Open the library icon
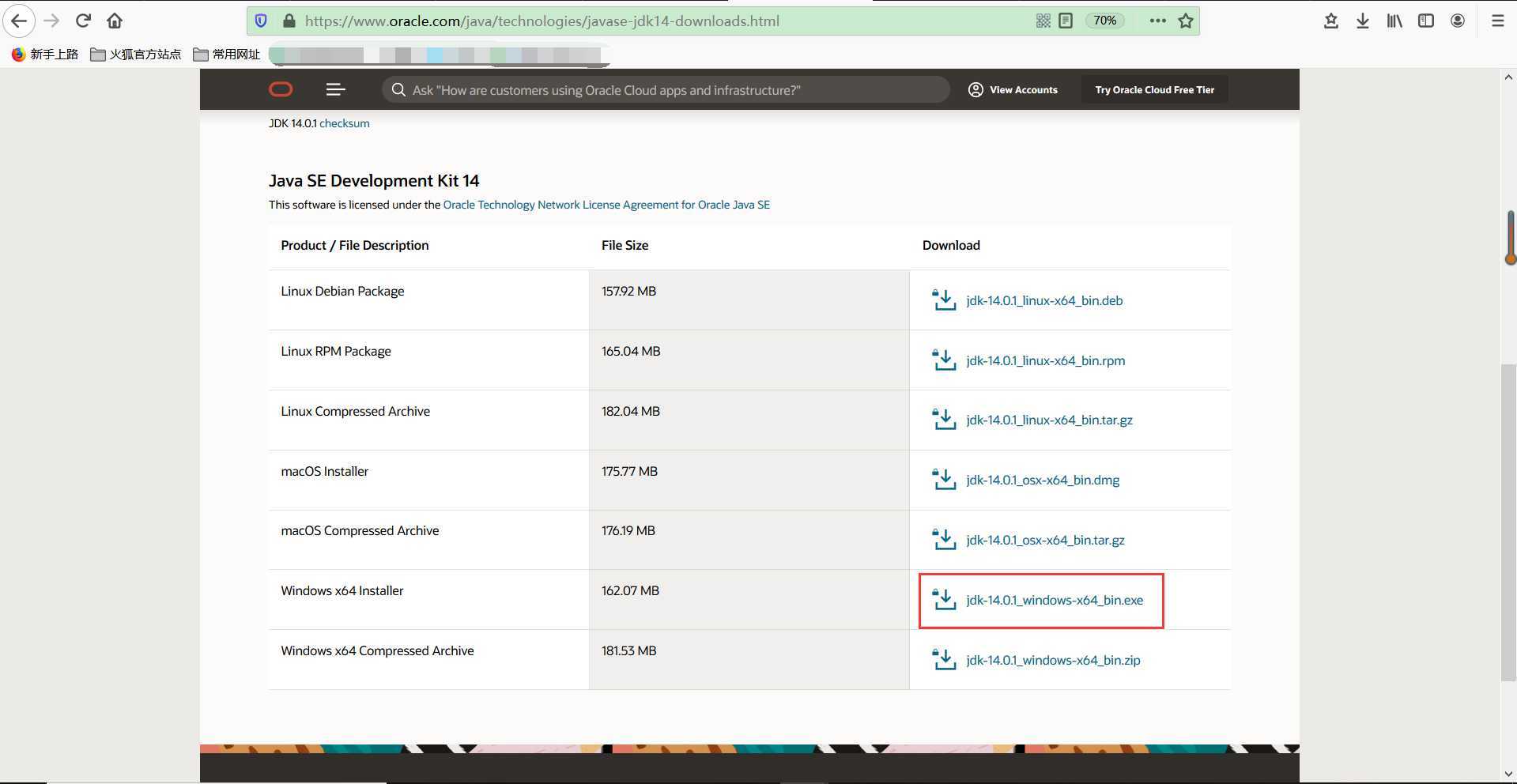 point(1394,21)
